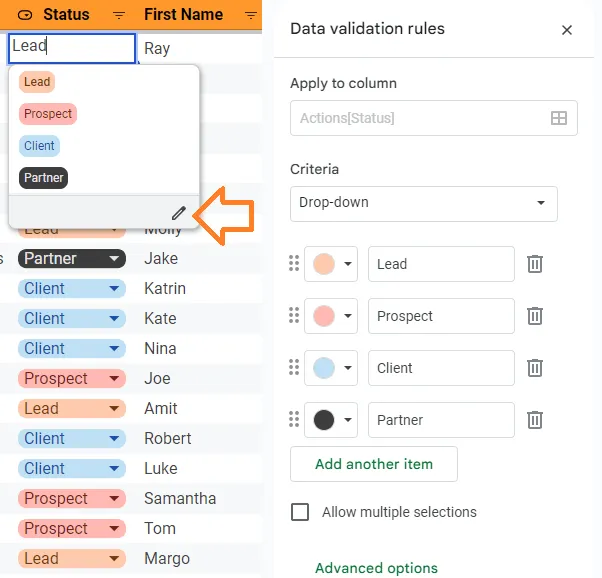The image size is (602, 578).
Task: Click trash icon beside Partner item
Action: (x=535, y=420)
